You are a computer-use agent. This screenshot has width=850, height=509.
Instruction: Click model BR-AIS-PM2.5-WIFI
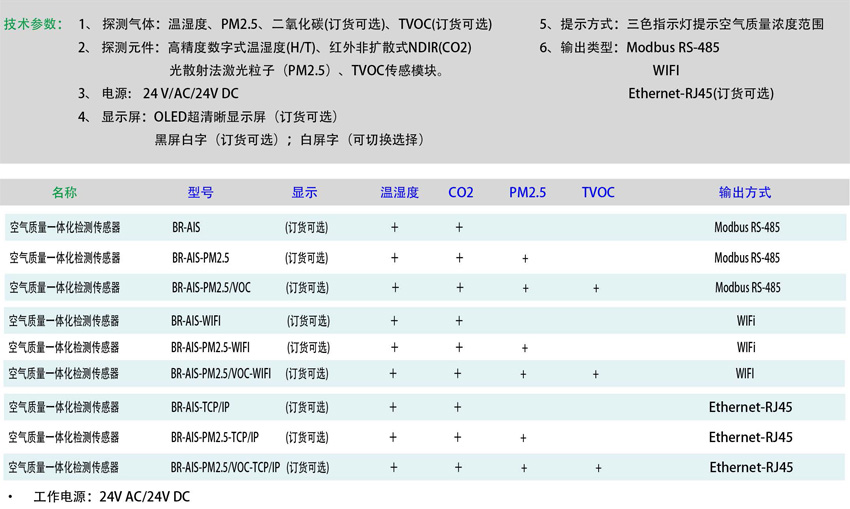coord(210,348)
